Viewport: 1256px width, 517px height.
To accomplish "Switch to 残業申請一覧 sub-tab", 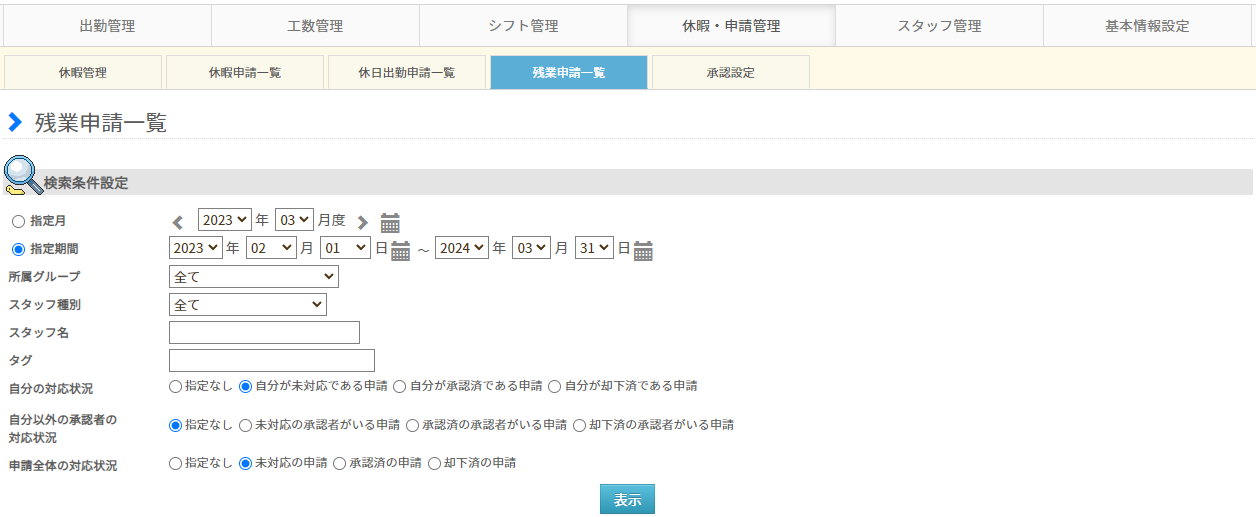I will 569,72.
